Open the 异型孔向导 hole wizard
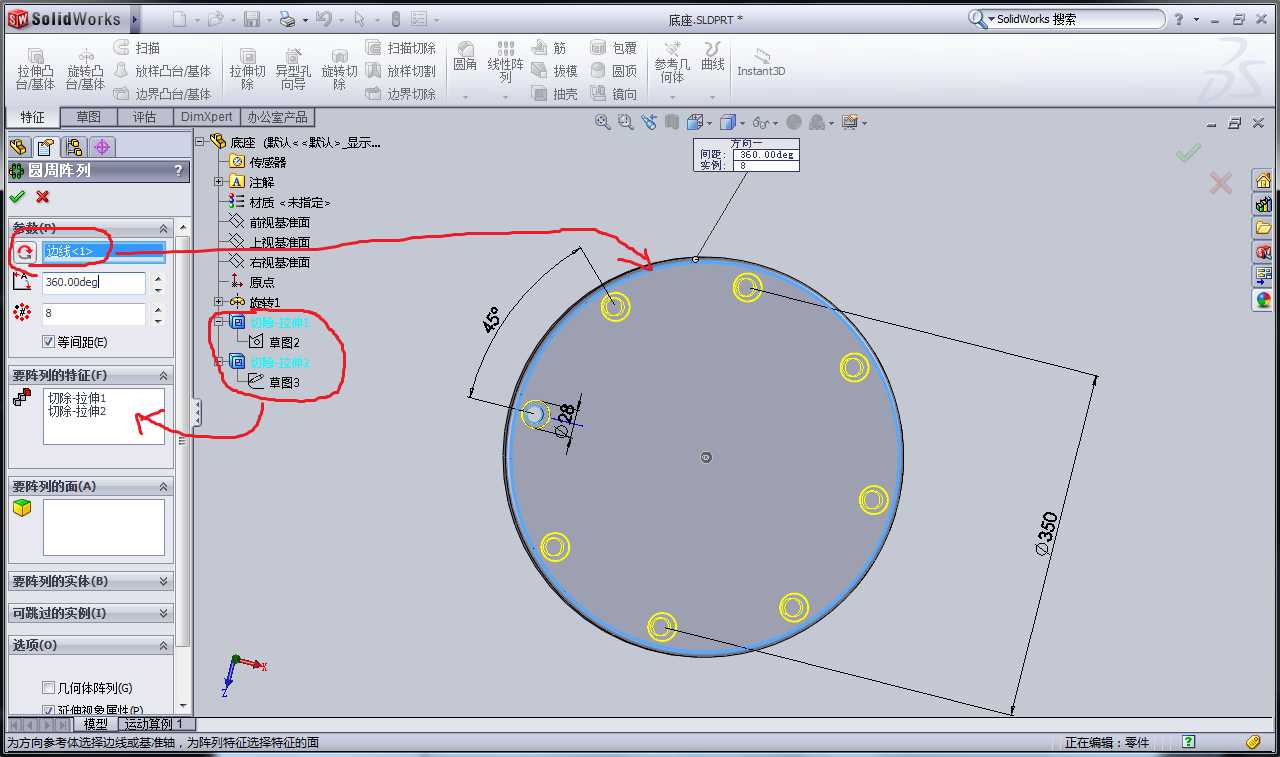 point(293,69)
